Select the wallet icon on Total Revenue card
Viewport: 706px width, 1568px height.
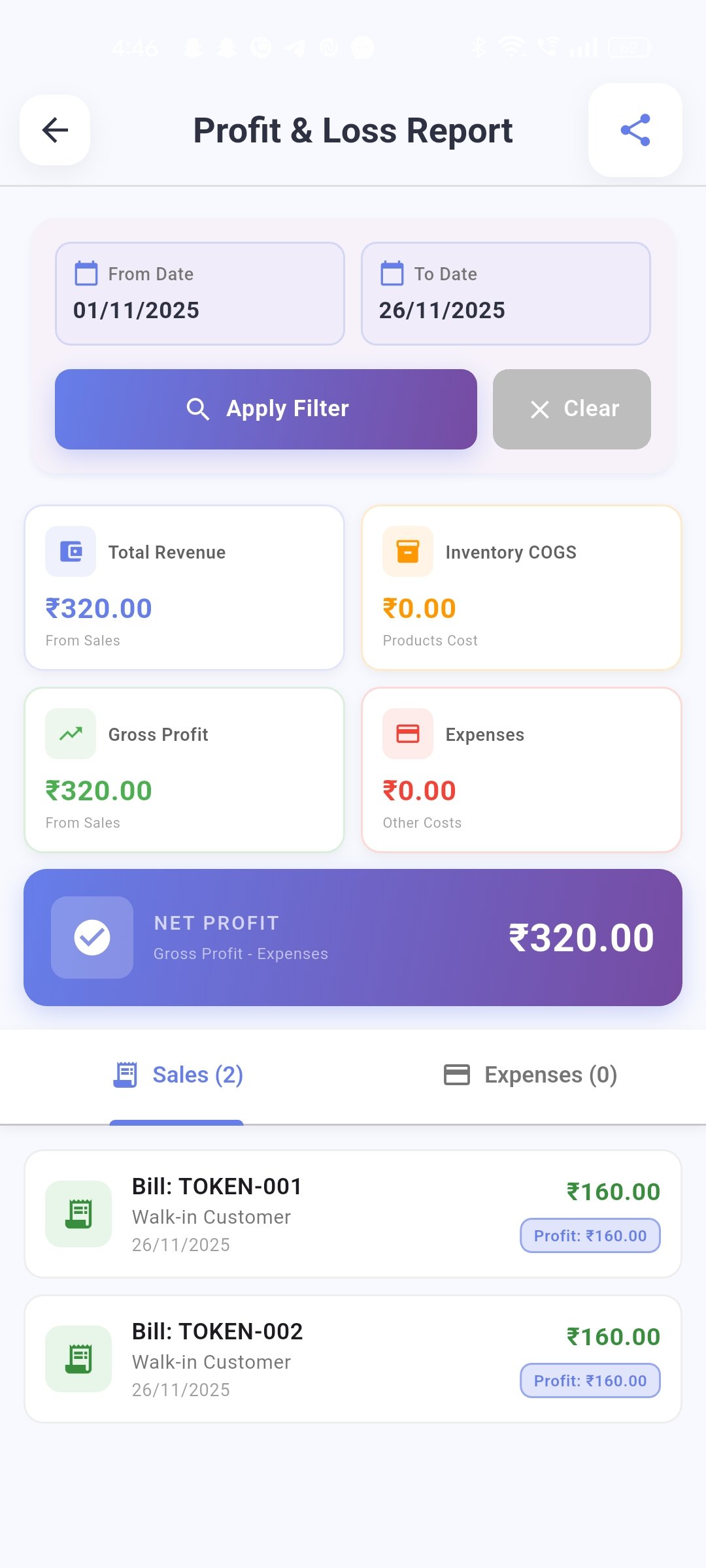(x=70, y=551)
